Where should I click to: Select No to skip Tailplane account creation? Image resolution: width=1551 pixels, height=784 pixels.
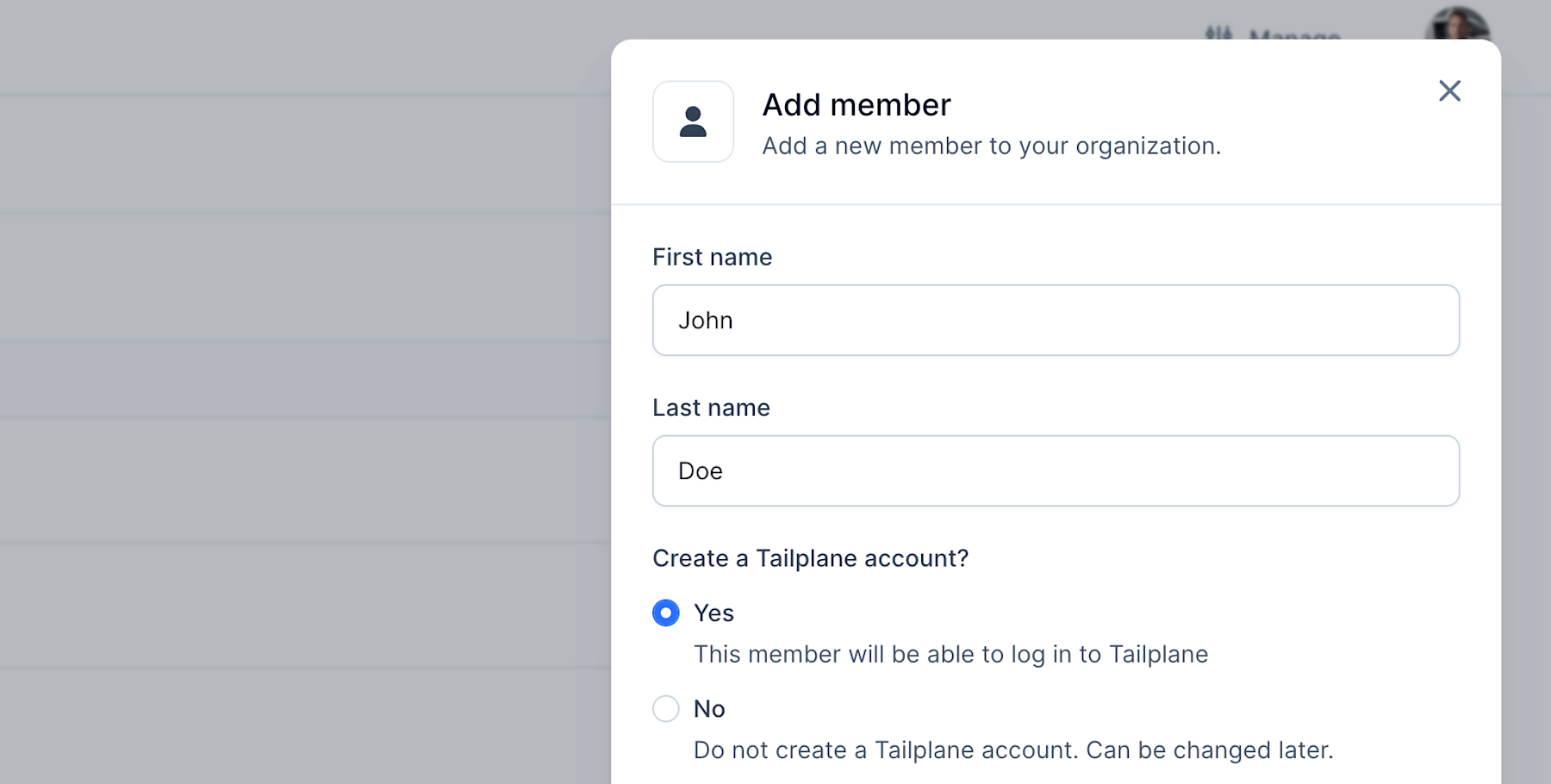665,708
